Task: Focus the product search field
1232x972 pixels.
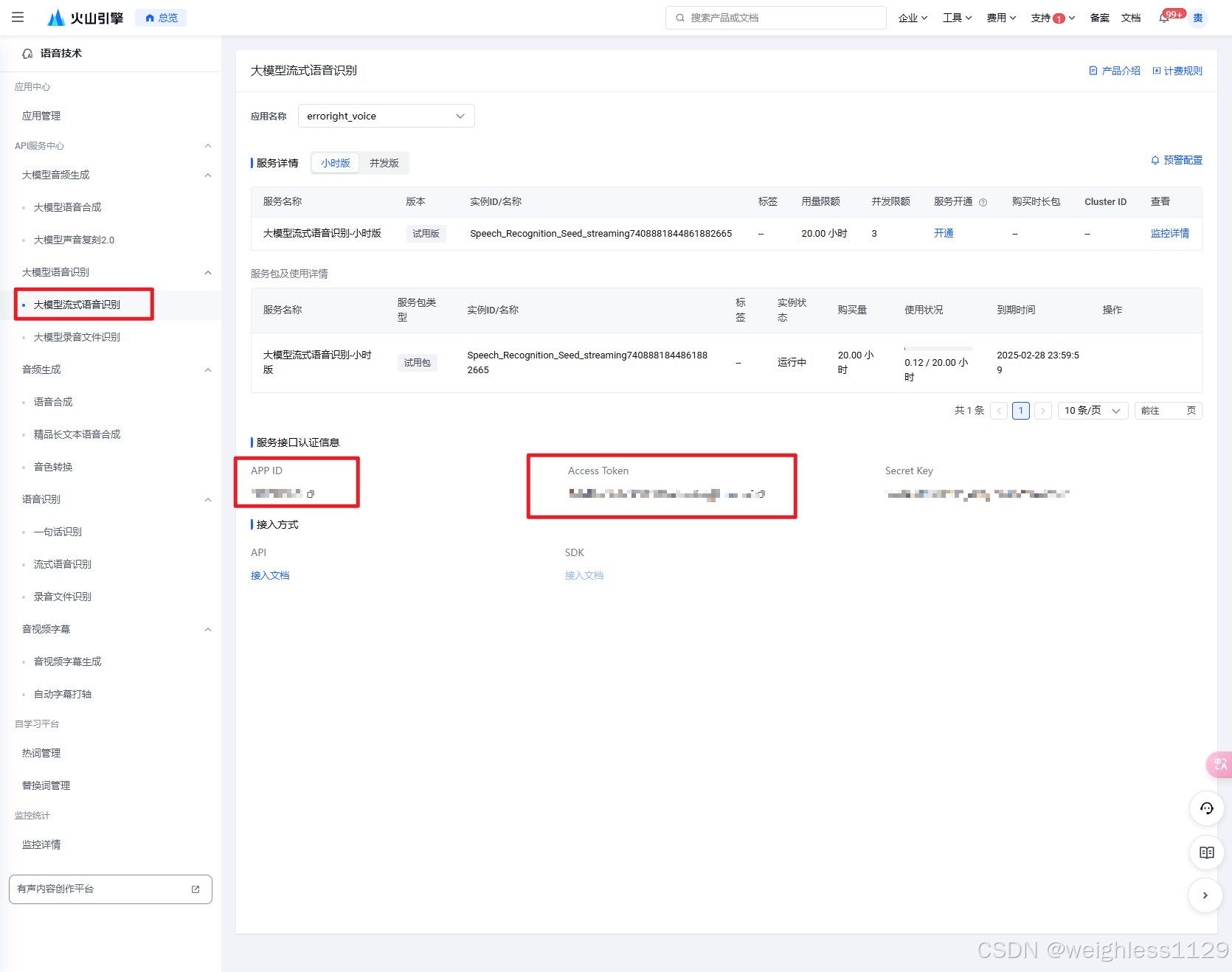Action: tap(775, 18)
